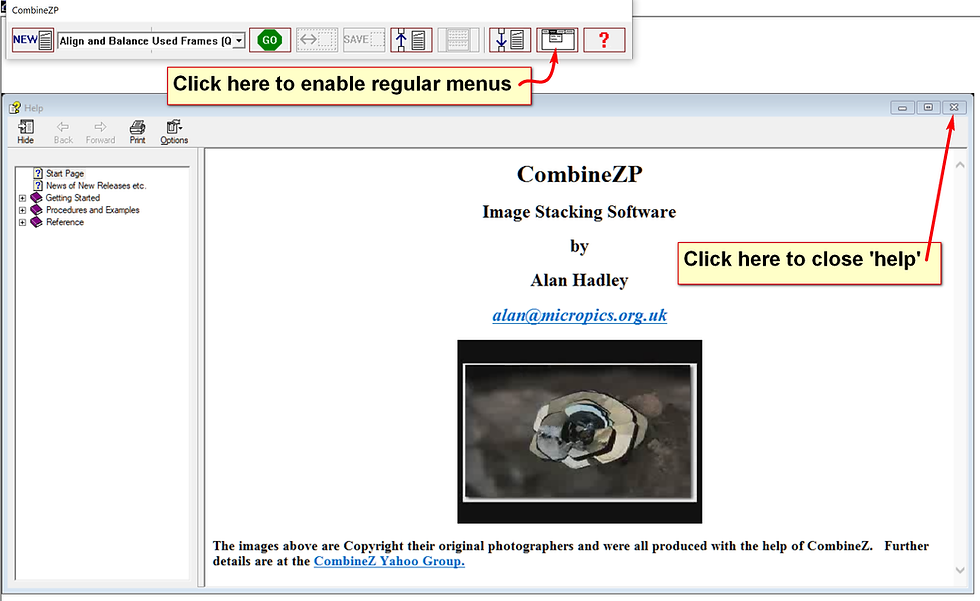Click the Back arrow in Help toolbar
This screenshot has height=601, width=980.
(x=63, y=132)
